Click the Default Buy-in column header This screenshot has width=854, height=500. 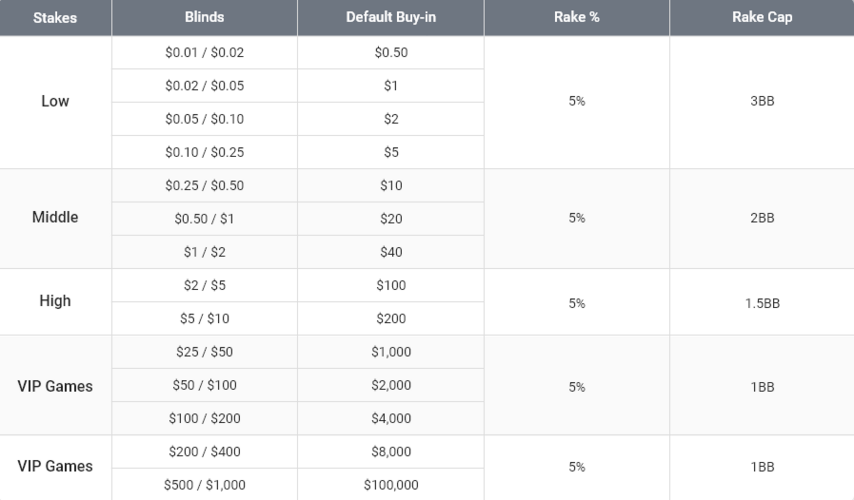coord(391,17)
